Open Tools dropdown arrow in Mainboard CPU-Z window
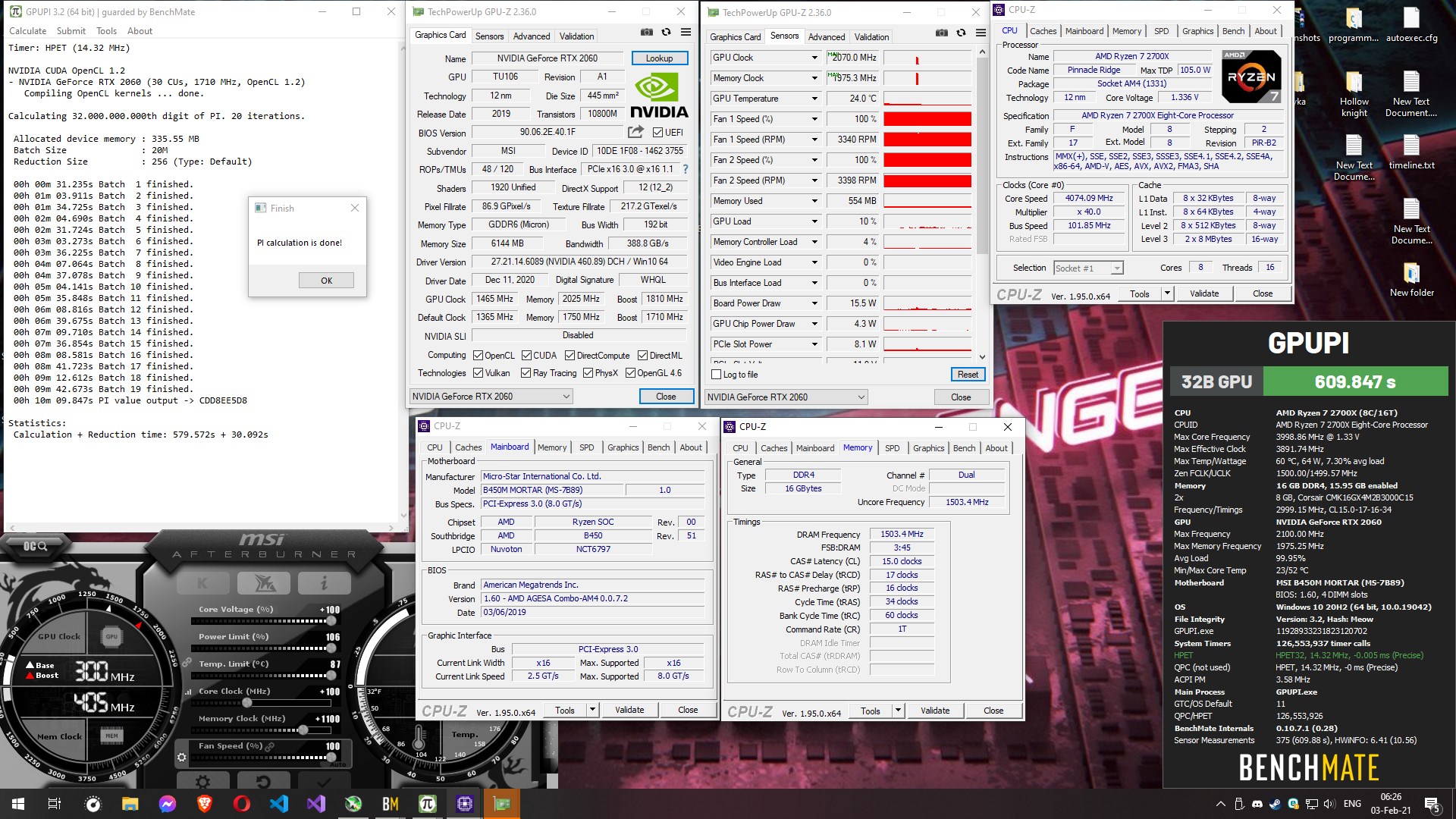Screen dimensions: 1456x819 pos(593,710)
